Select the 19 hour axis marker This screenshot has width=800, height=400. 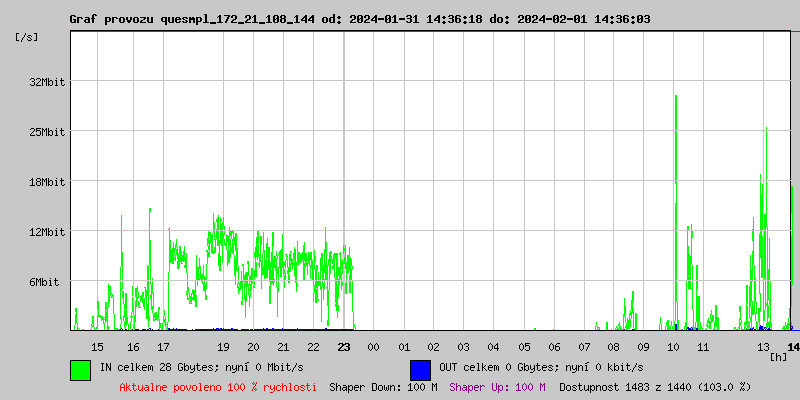(x=224, y=347)
